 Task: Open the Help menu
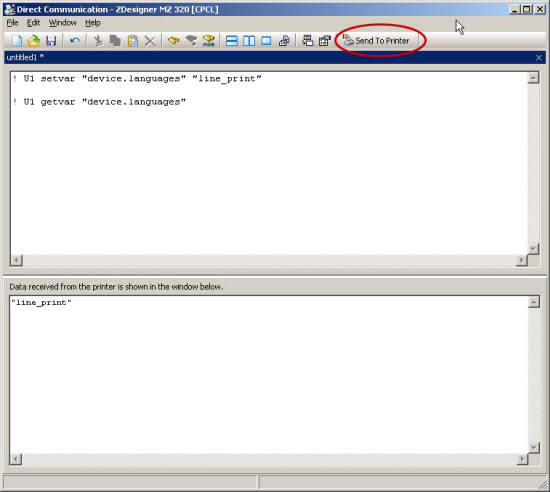point(93,23)
